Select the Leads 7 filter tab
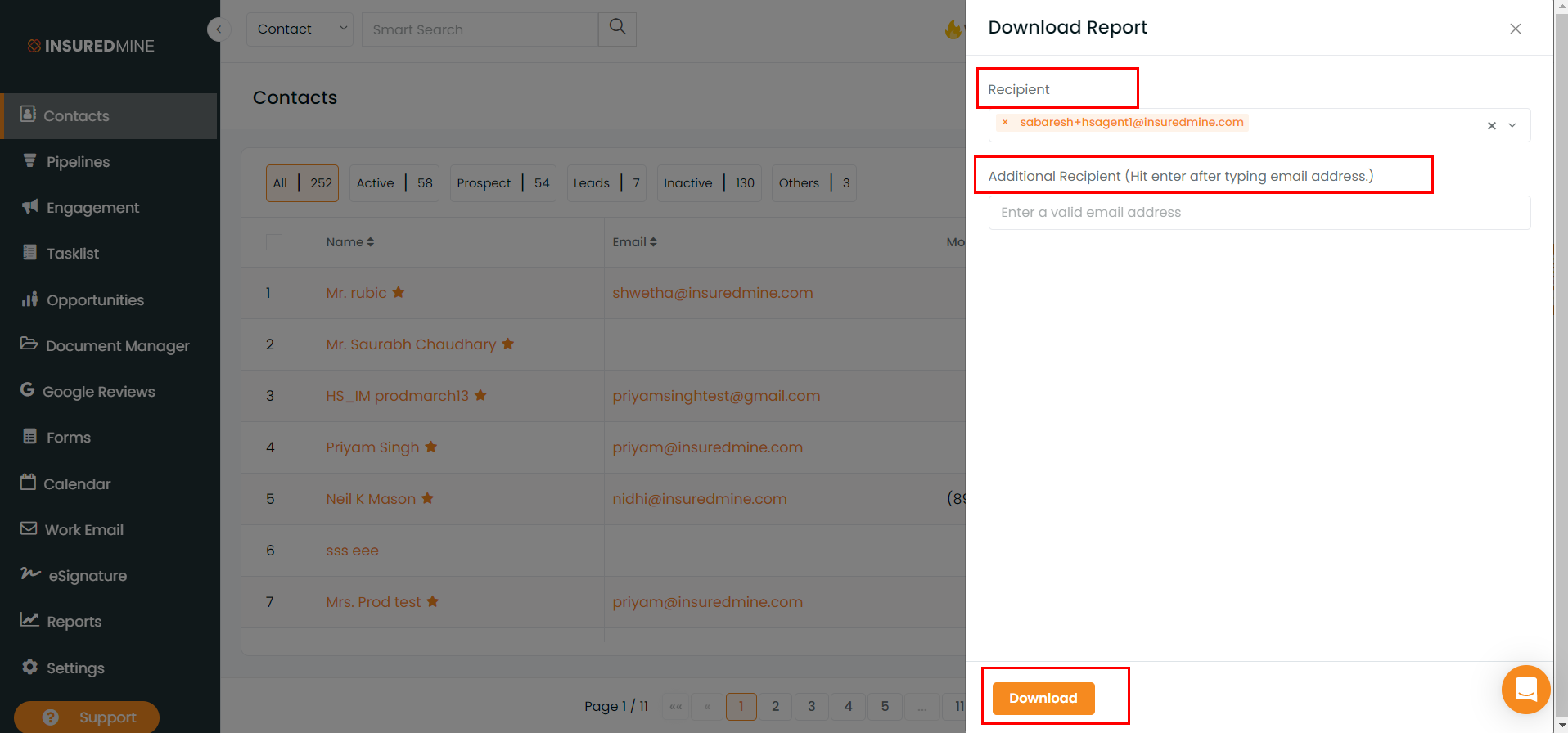The image size is (1568, 733). click(606, 183)
